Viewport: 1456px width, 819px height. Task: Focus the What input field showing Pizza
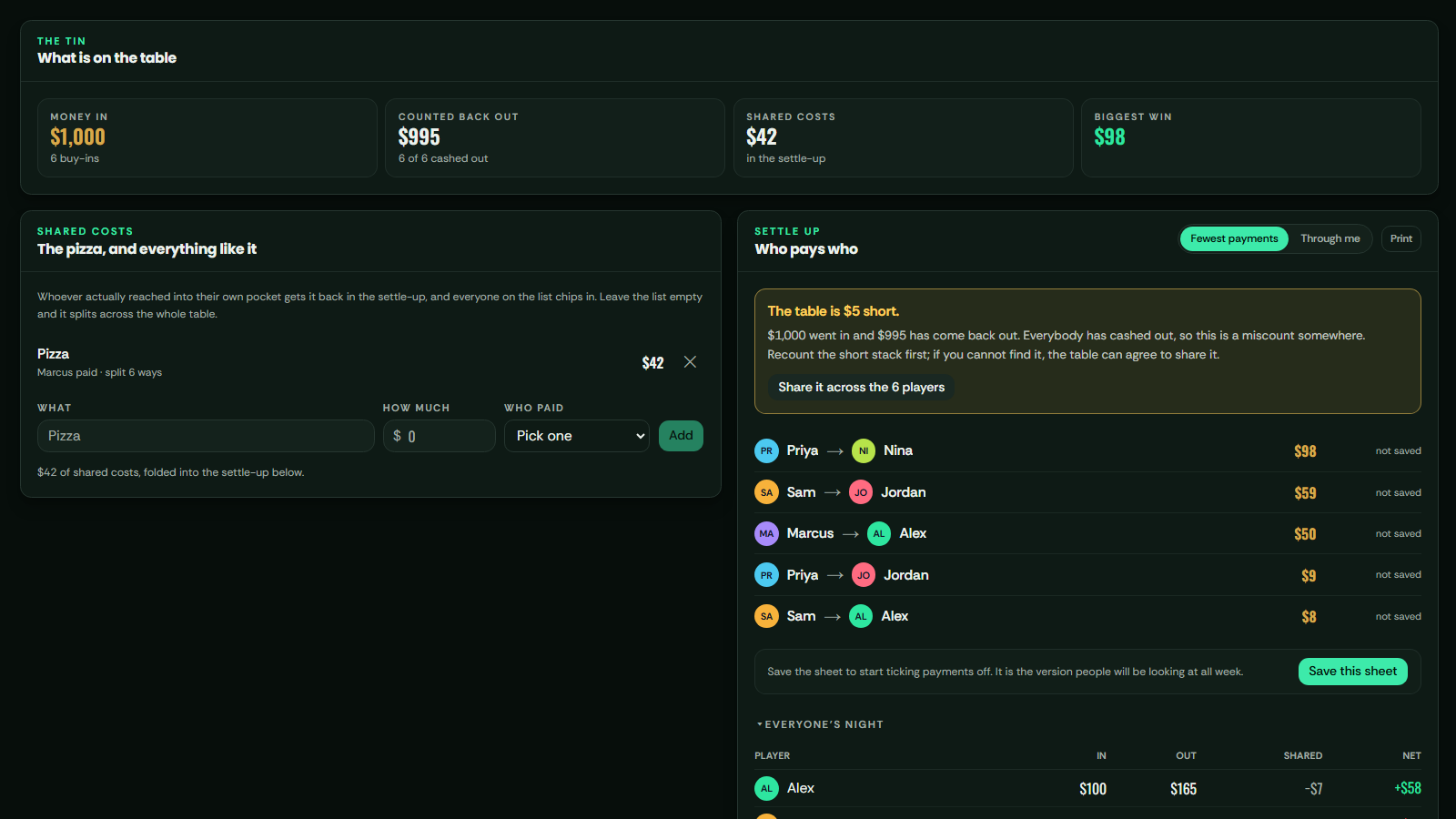[206, 436]
